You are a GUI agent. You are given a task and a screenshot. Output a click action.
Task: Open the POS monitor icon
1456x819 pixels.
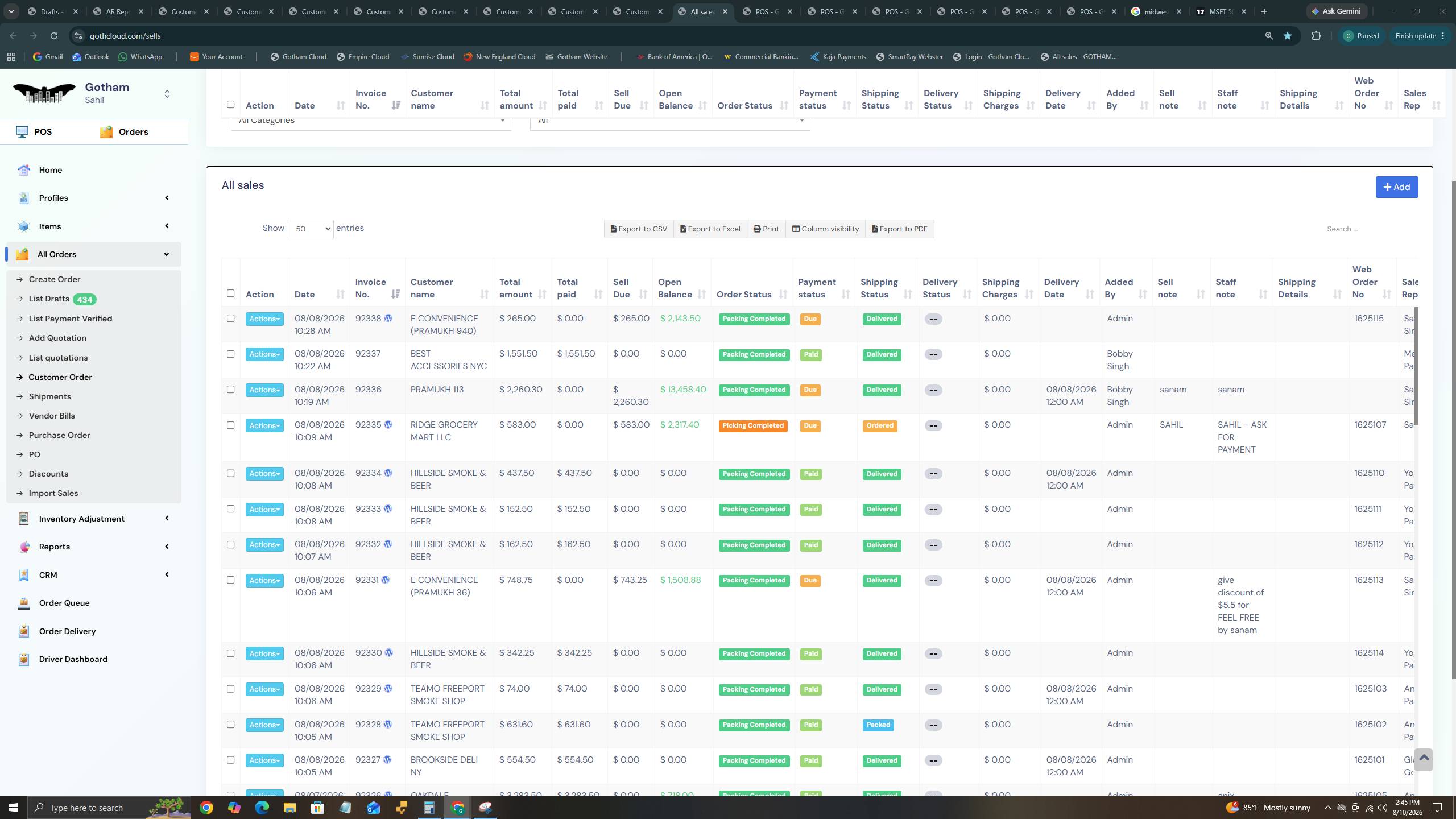click(x=22, y=132)
